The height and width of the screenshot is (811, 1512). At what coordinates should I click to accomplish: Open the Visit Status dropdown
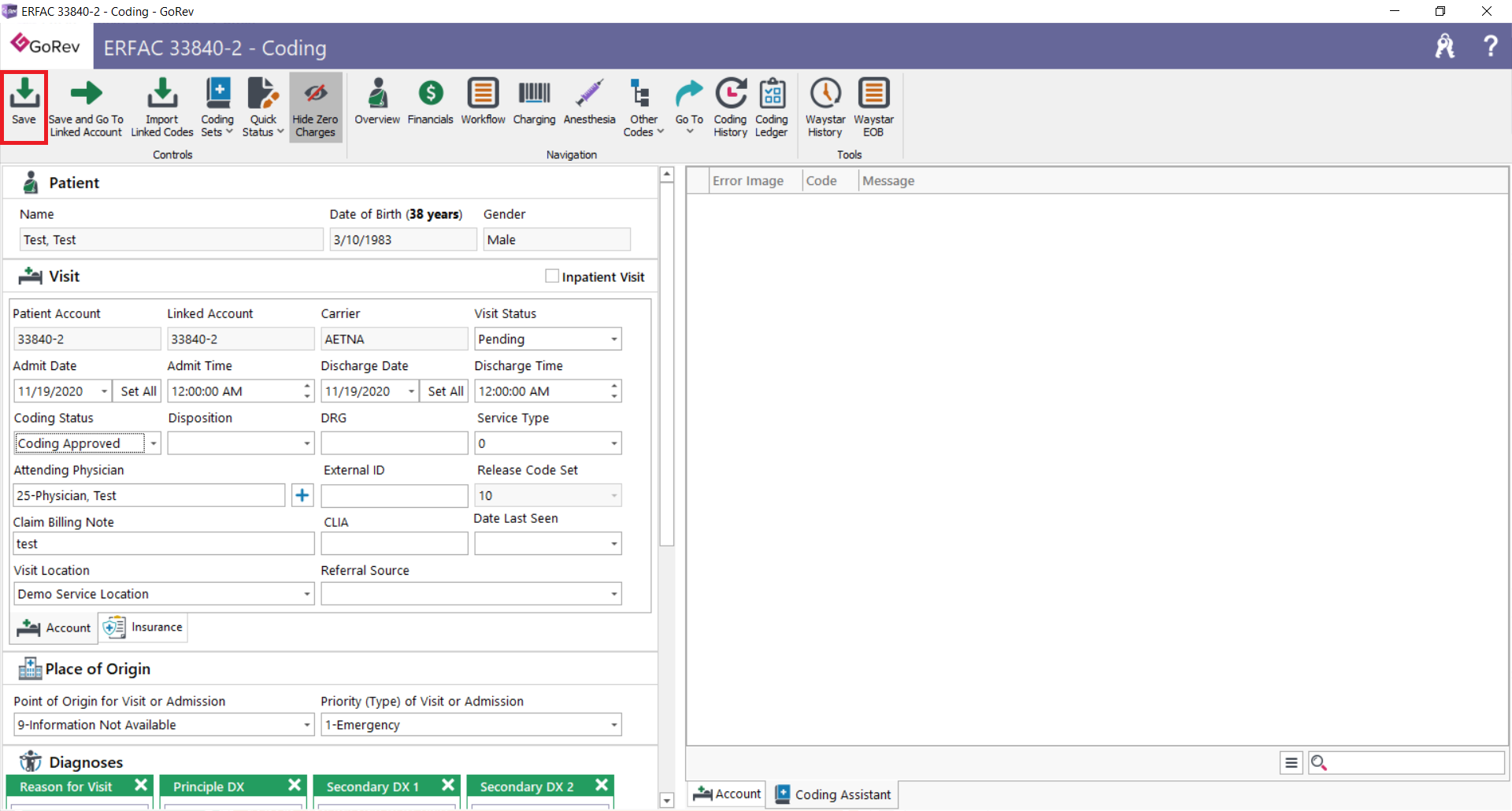[614, 339]
